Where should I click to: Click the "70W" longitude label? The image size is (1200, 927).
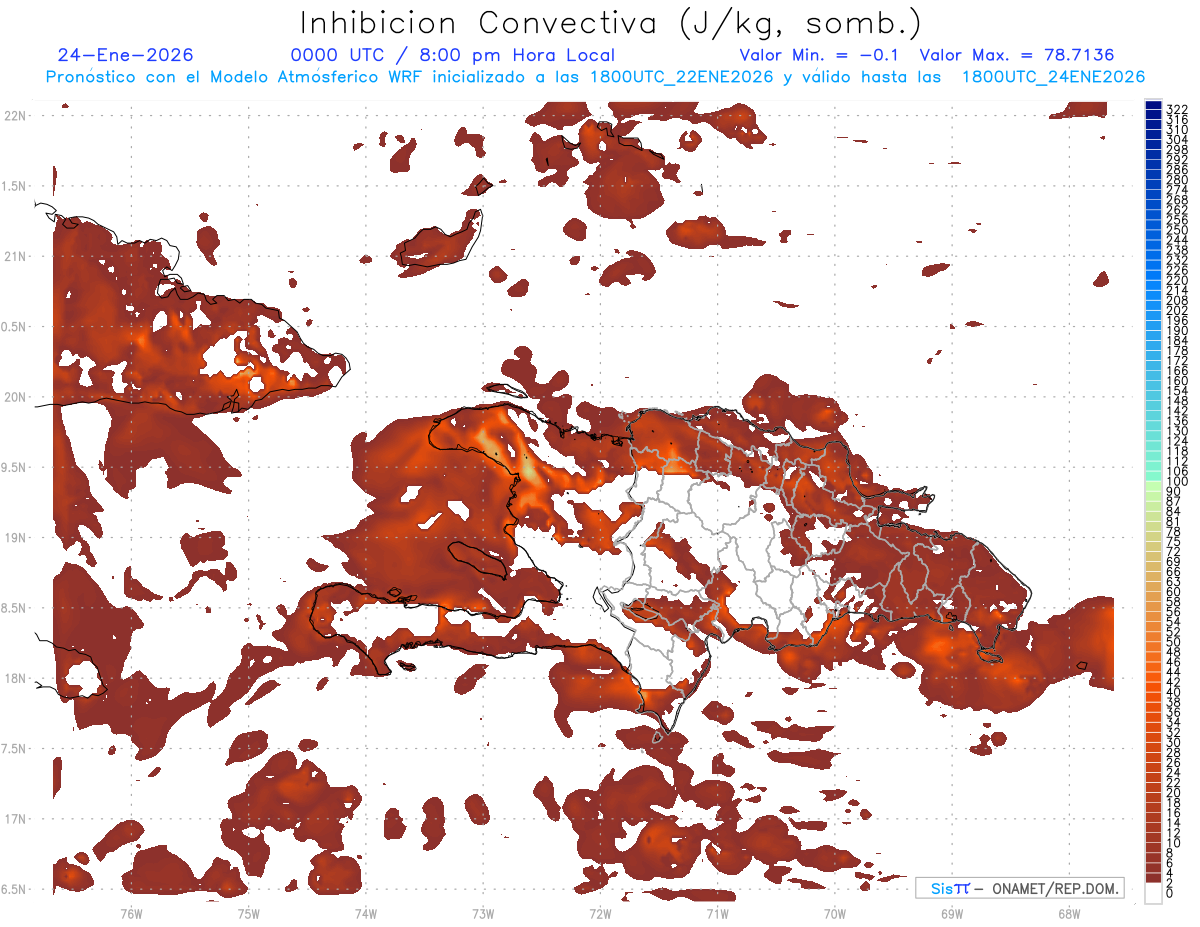pyautogui.click(x=835, y=913)
